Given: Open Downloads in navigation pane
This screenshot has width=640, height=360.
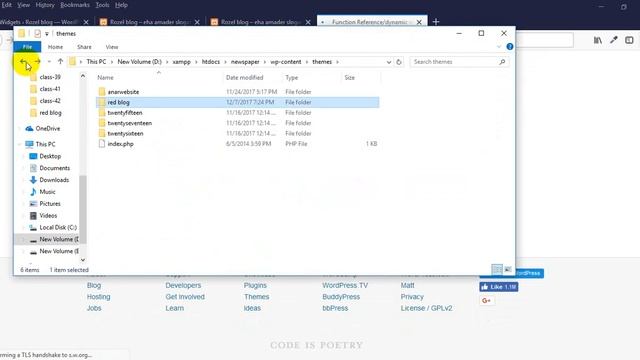Looking at the screenshot, I should click(54, 180).
